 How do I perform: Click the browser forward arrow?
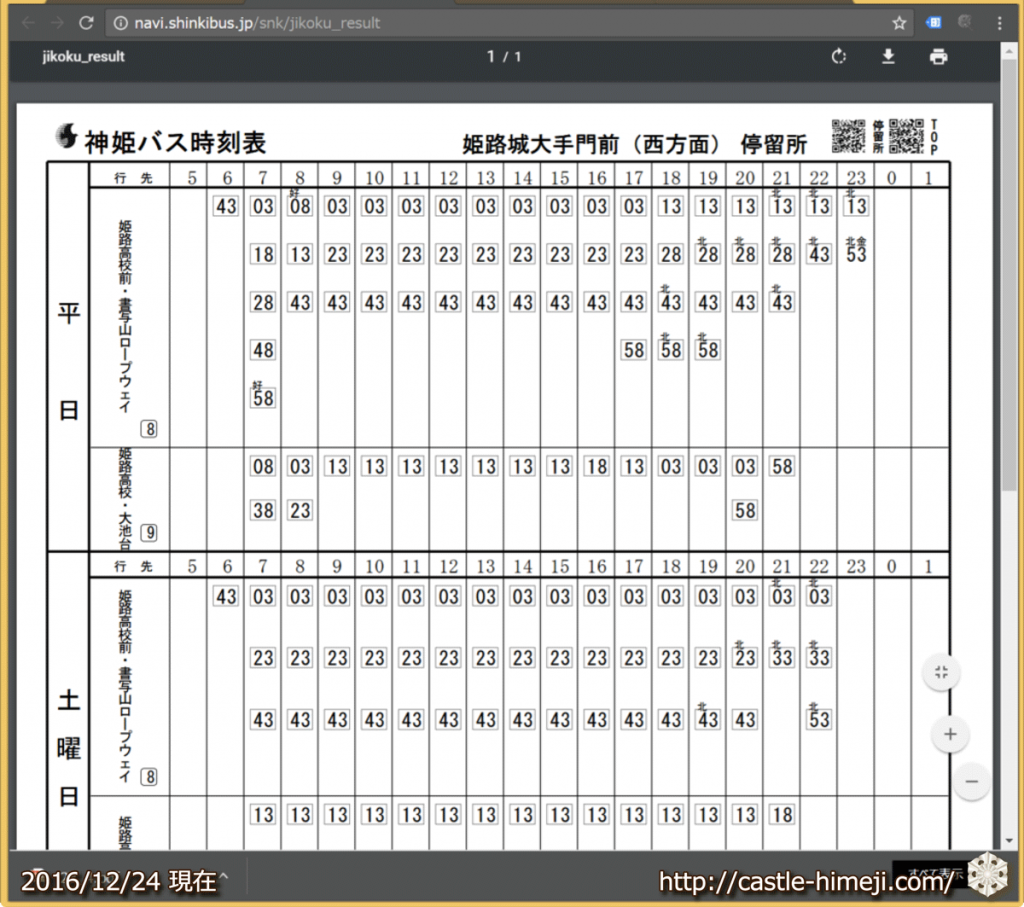click(56, 22)
